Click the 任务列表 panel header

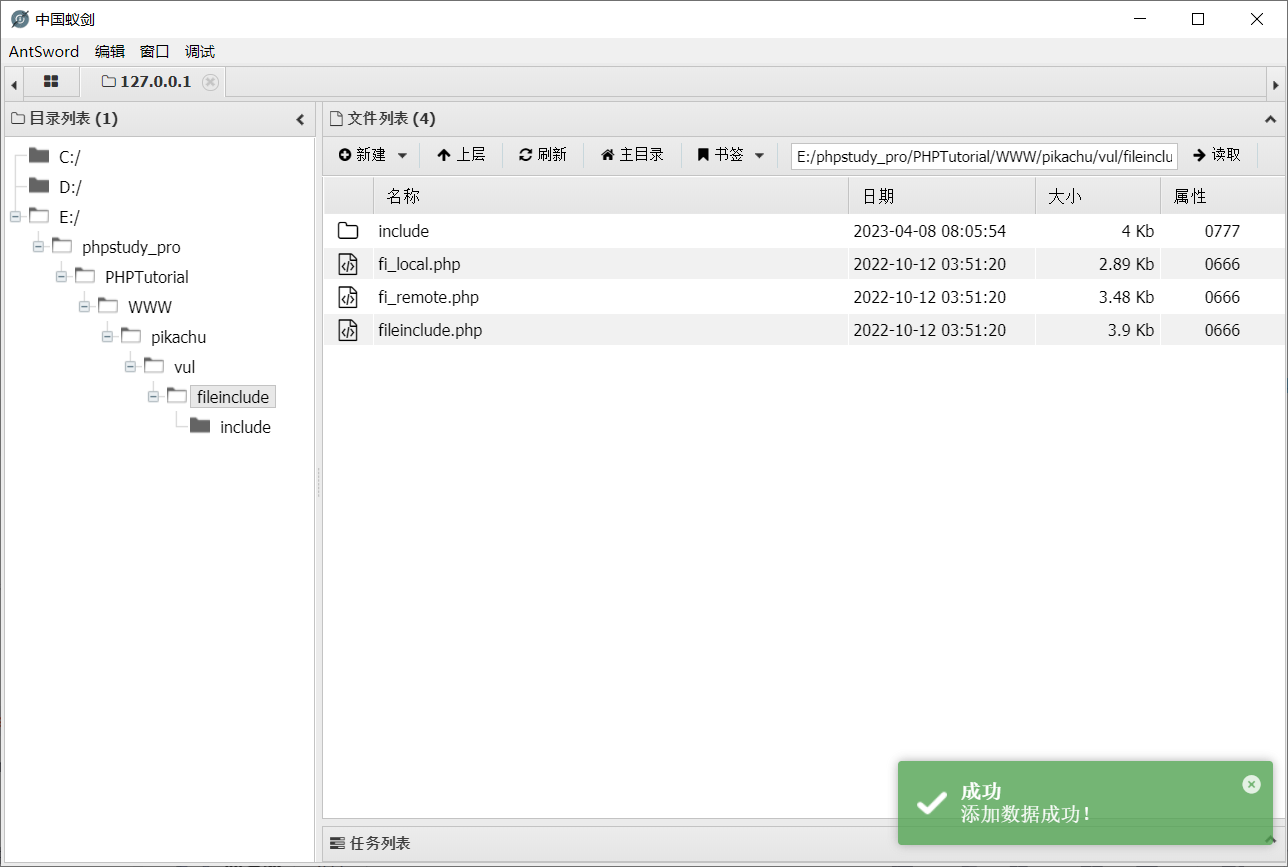[x=804, y=843]
